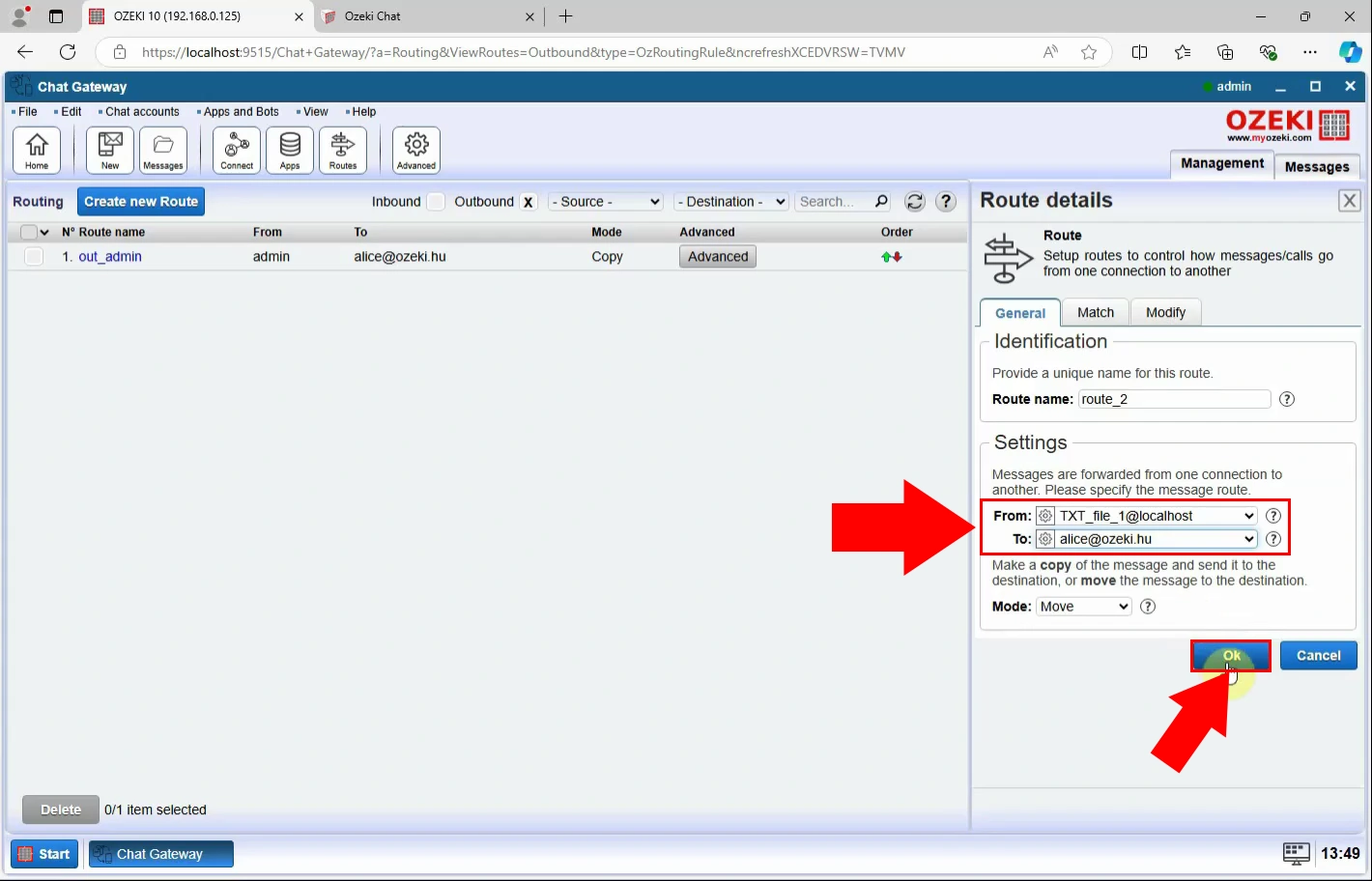Open the Destination filter dropdown
This screenshot has width=1372, height=881.
(x=731, y=202)
